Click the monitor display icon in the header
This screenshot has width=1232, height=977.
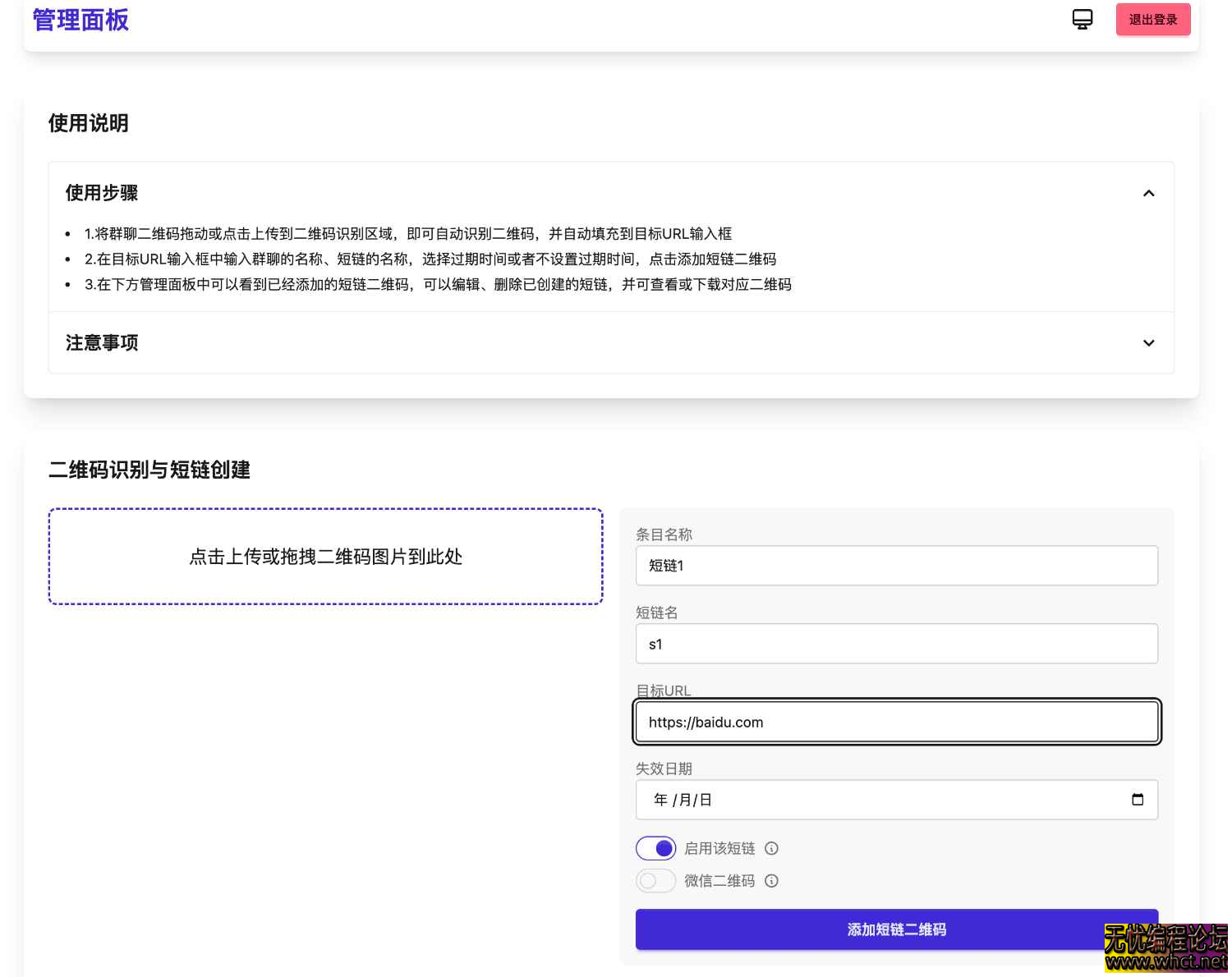[1083, 18]
